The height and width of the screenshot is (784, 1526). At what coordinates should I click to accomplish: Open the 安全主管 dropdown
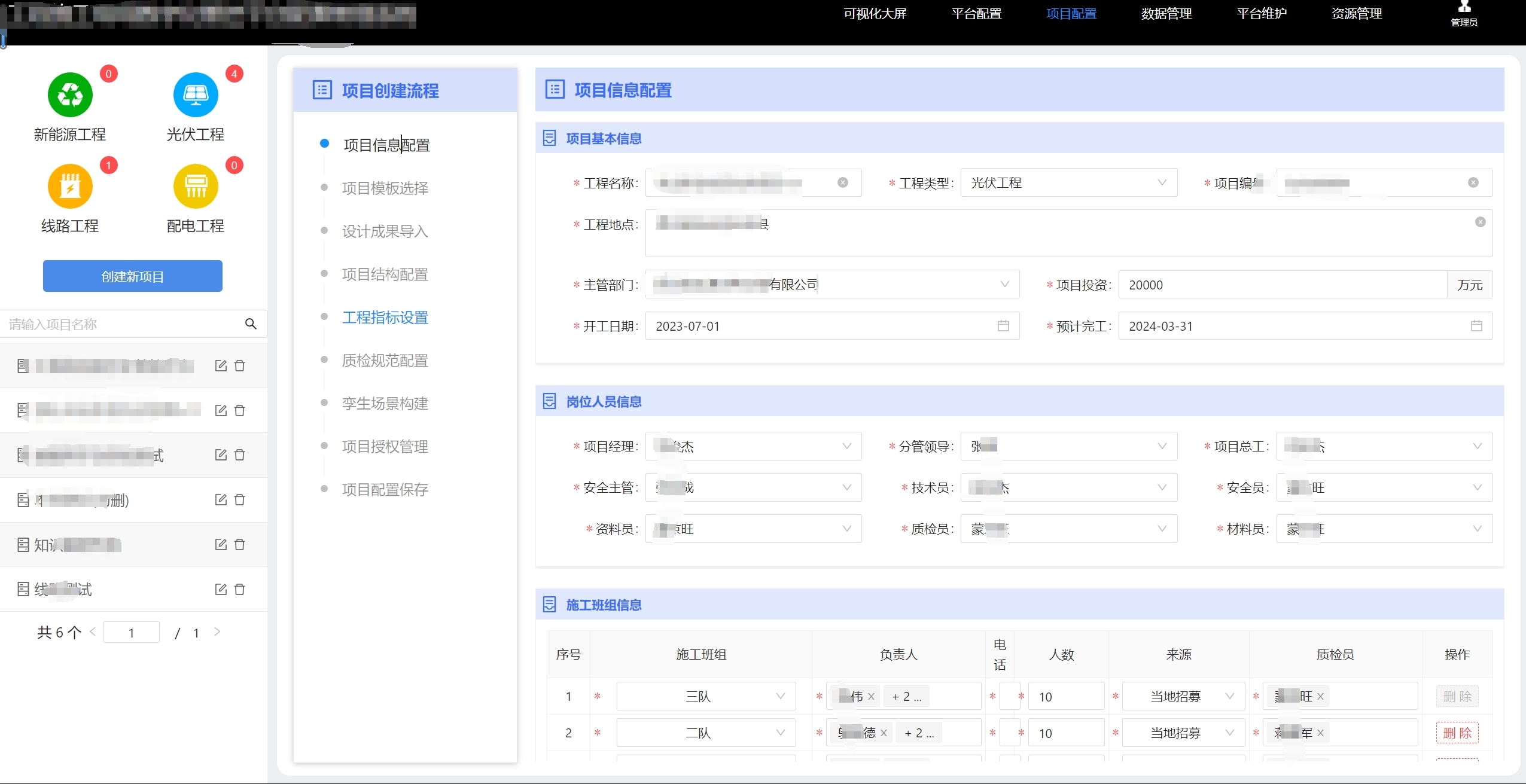pyautogui.click(x=753, y=487)
